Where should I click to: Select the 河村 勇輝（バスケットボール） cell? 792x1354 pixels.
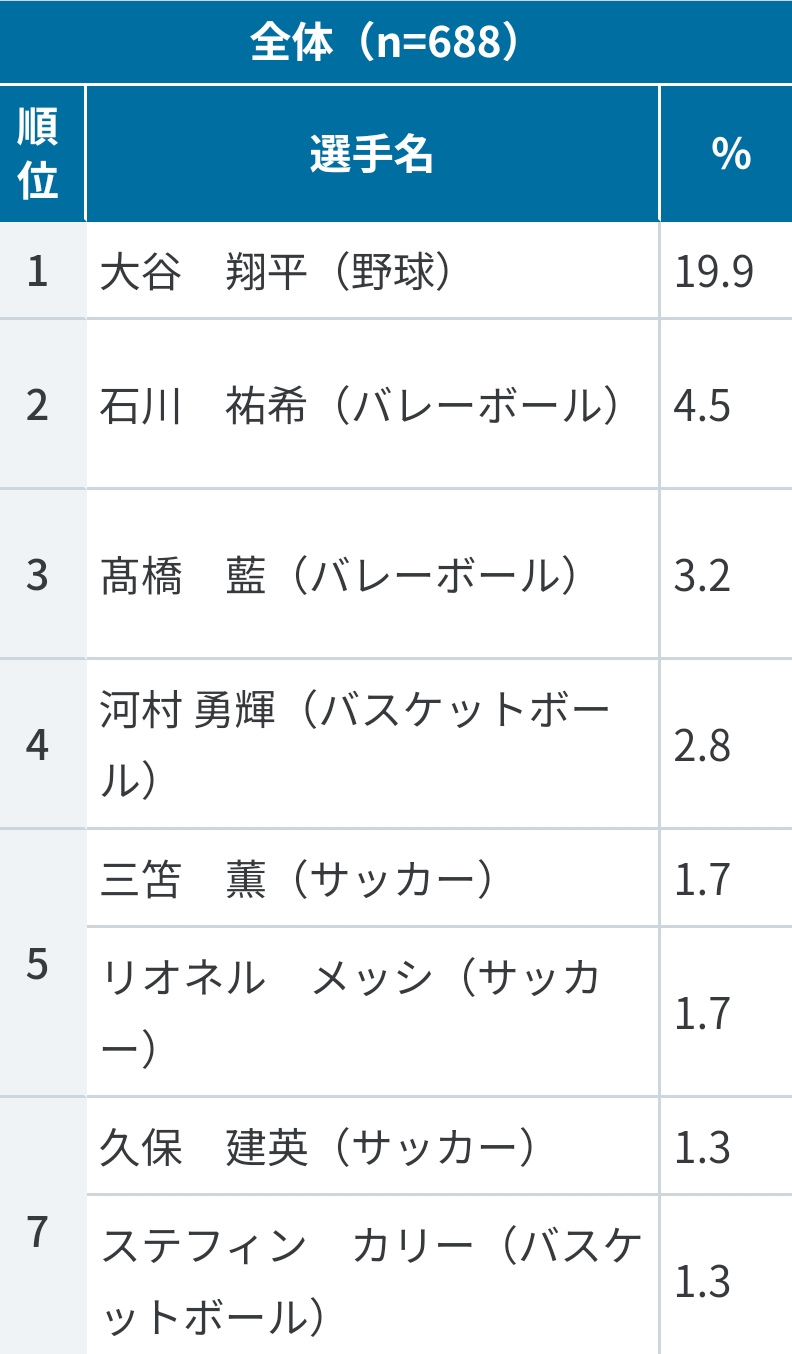point(372,744)
